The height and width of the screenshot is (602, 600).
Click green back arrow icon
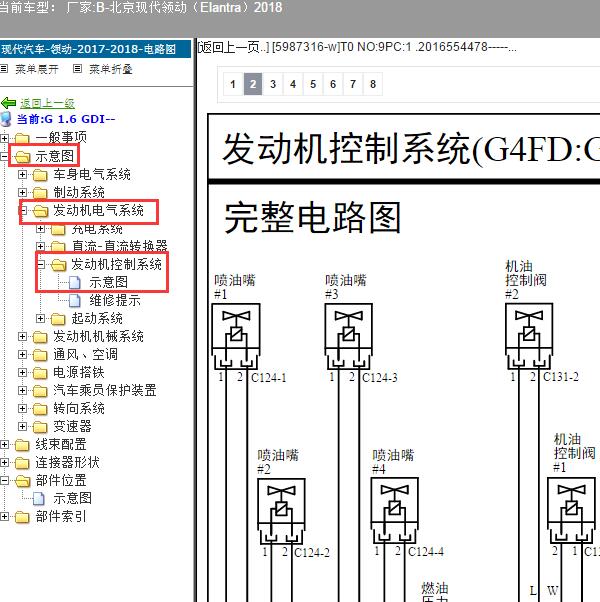point(8,103)
